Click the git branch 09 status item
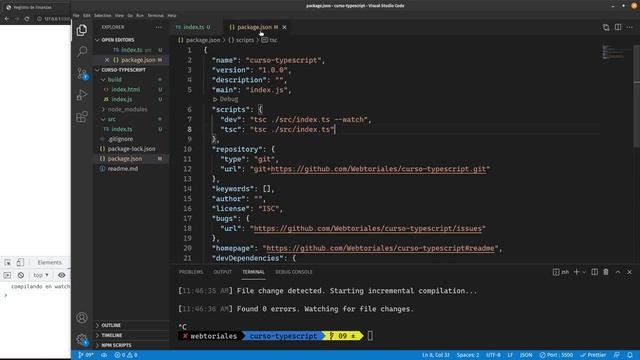The width and height of the screenshot is (640, 360). pyautogui.click(x=86, y=355)
